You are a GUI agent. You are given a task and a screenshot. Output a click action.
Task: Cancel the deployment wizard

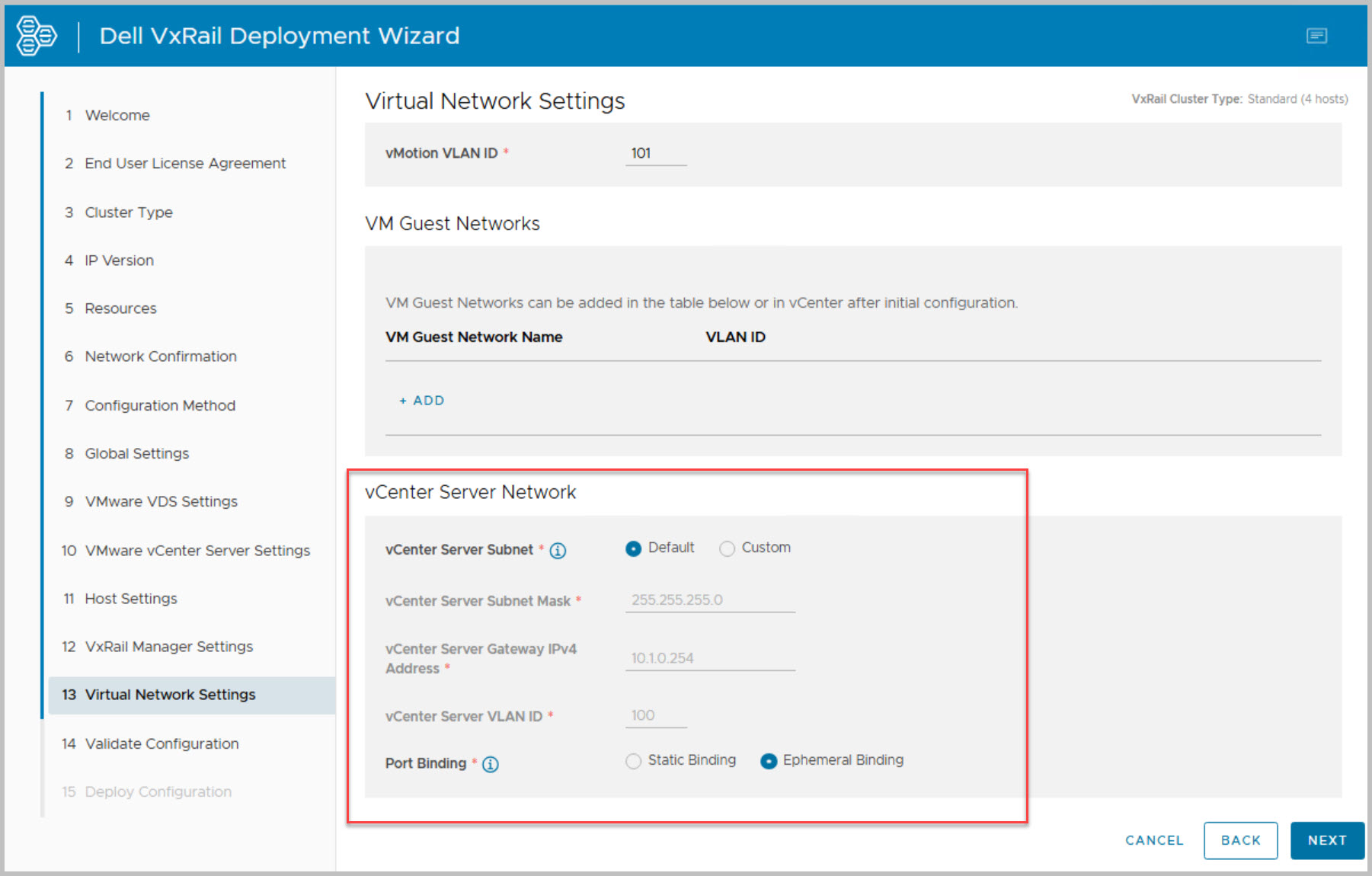(x=1154, y=840)
